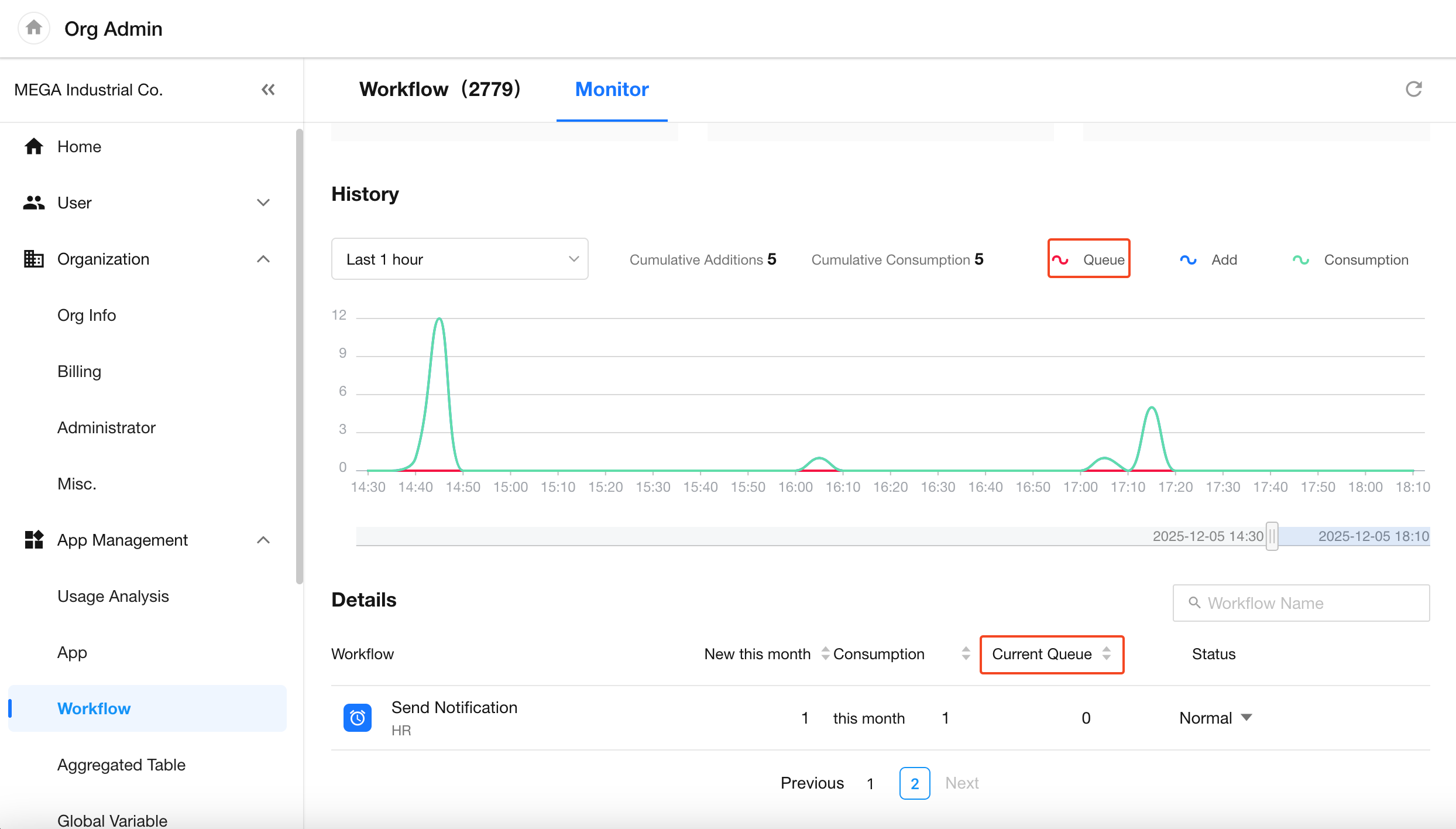Open the Last 1 hour time range dropdown
This screenshot has width=1456, height=829.
pos(459,259)
